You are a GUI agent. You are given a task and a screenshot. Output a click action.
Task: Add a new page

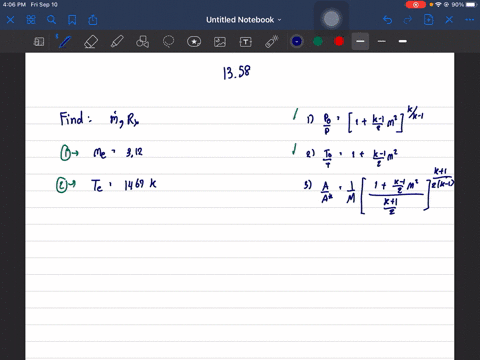(428, 20)
